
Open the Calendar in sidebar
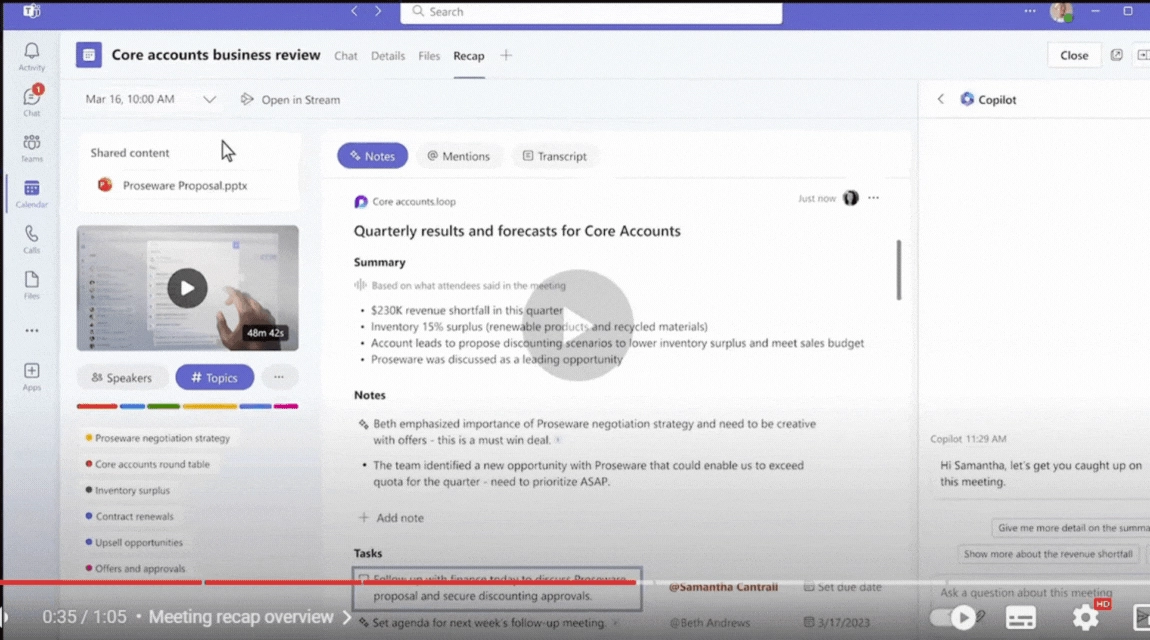coord(32,194)
